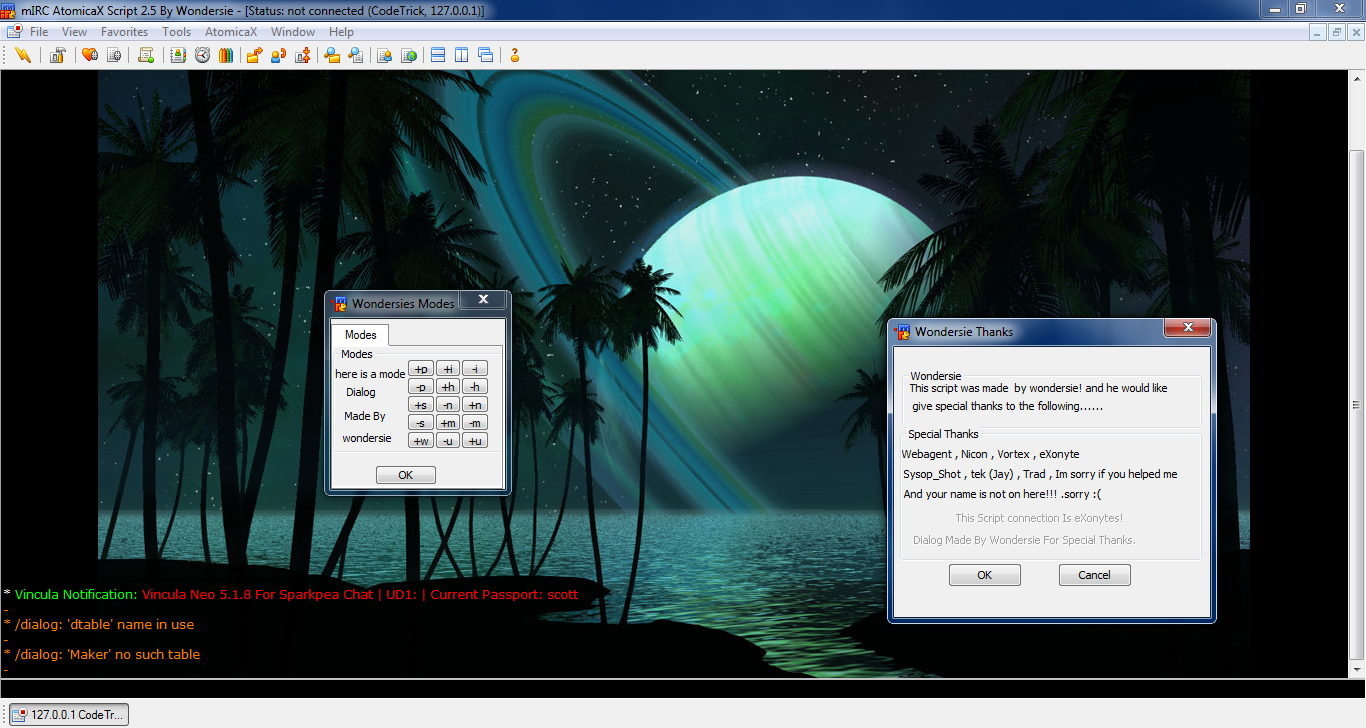Click the Notify List person page icon
The image size is (1366, 728).
(x=384, y=55)
